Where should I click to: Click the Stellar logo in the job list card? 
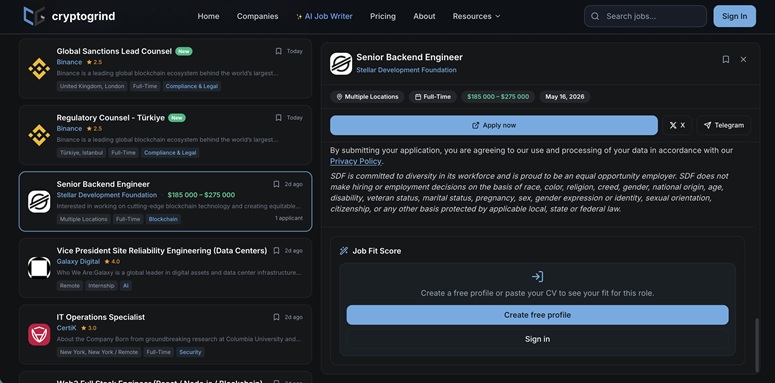point(39,202)
